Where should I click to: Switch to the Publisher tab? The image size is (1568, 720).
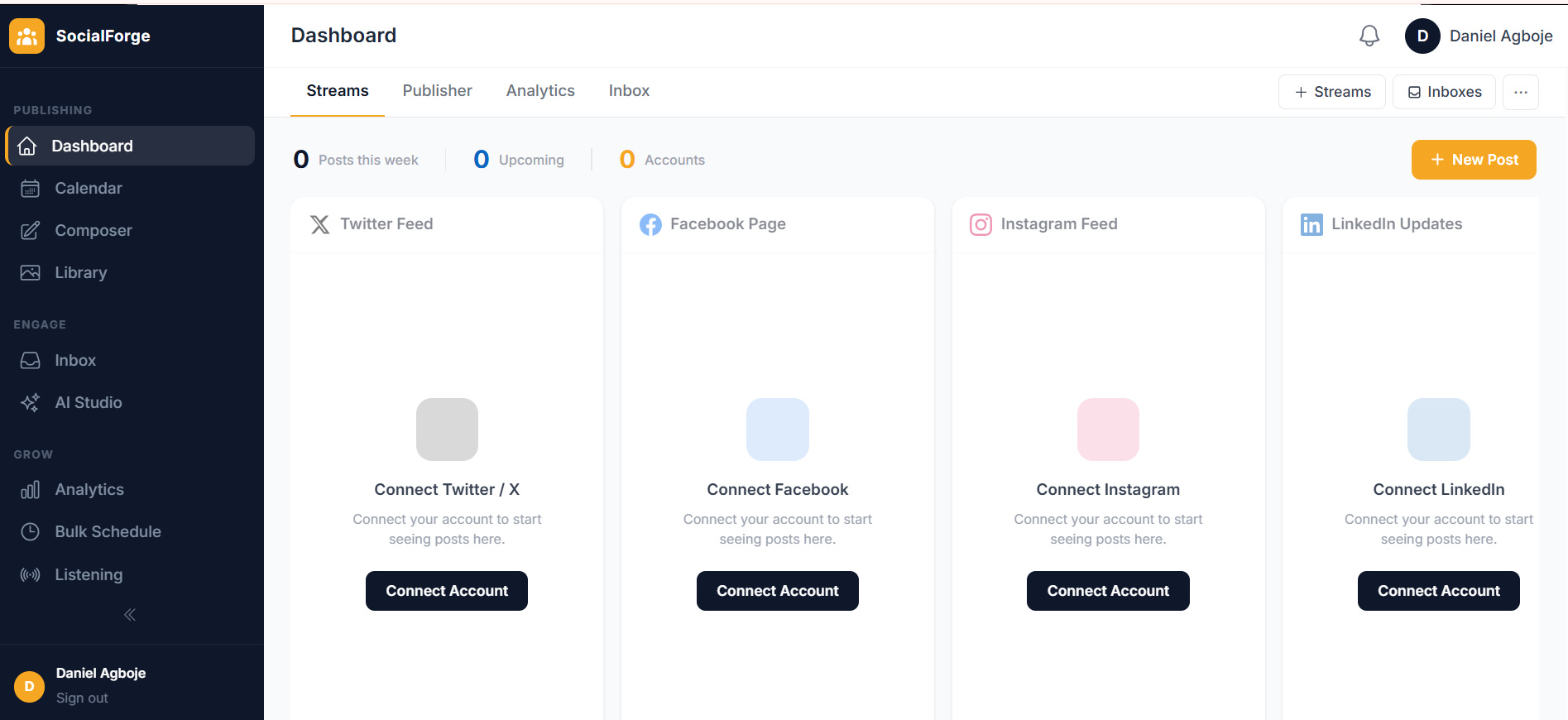click(x=437, y=90)
